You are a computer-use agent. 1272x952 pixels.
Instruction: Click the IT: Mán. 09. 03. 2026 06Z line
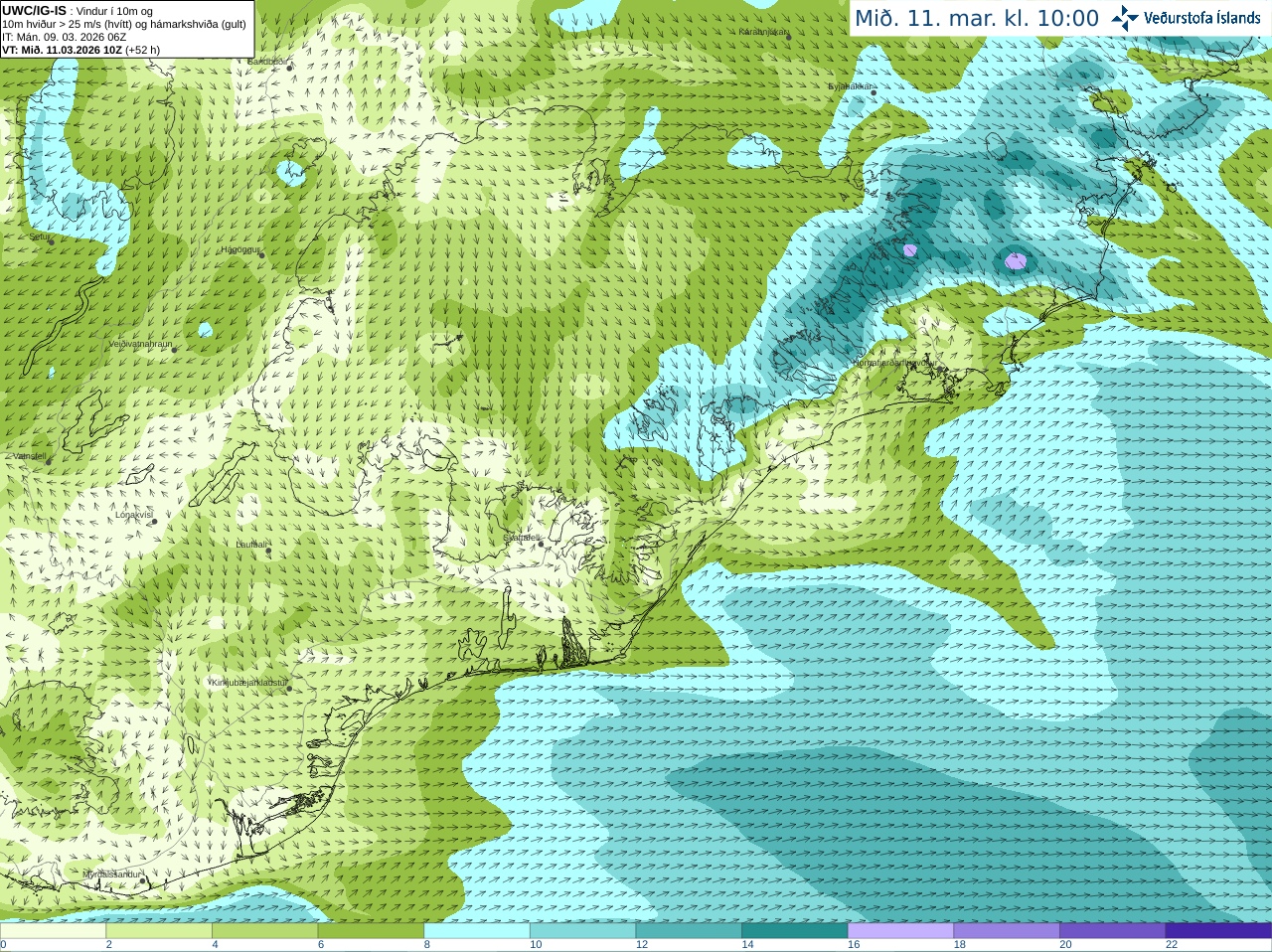[64, 37]
